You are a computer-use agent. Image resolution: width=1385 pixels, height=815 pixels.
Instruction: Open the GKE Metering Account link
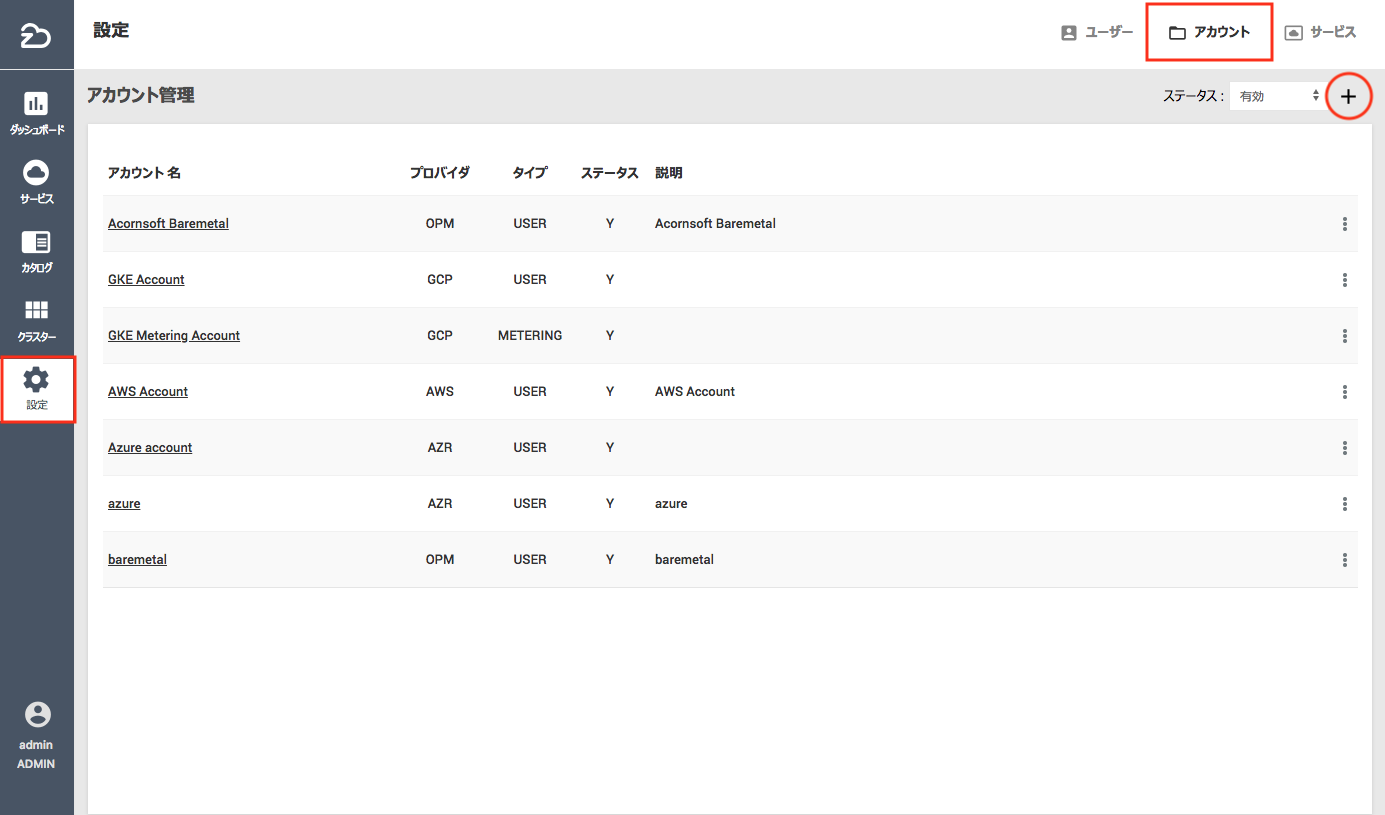tap(174, 336)
